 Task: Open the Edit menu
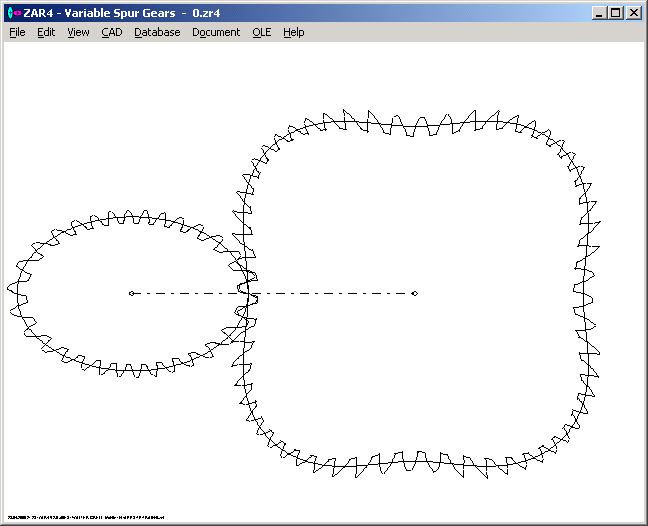(x=46, y=32)
